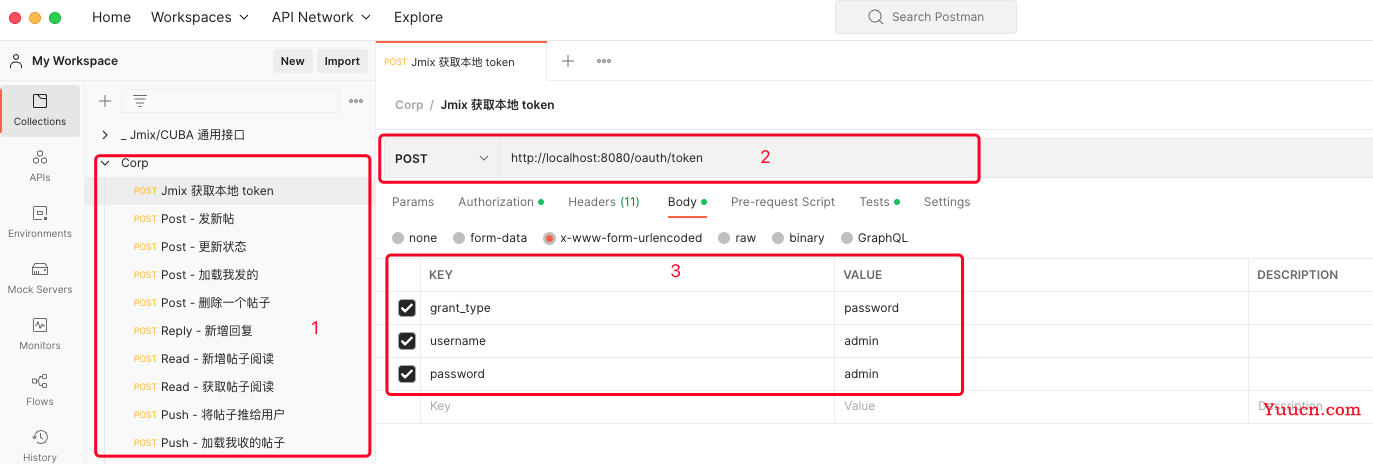Click the search magnifier icon
This screenshot has height=464, width=1373.
pyautogui.click(x=876, y=17)
